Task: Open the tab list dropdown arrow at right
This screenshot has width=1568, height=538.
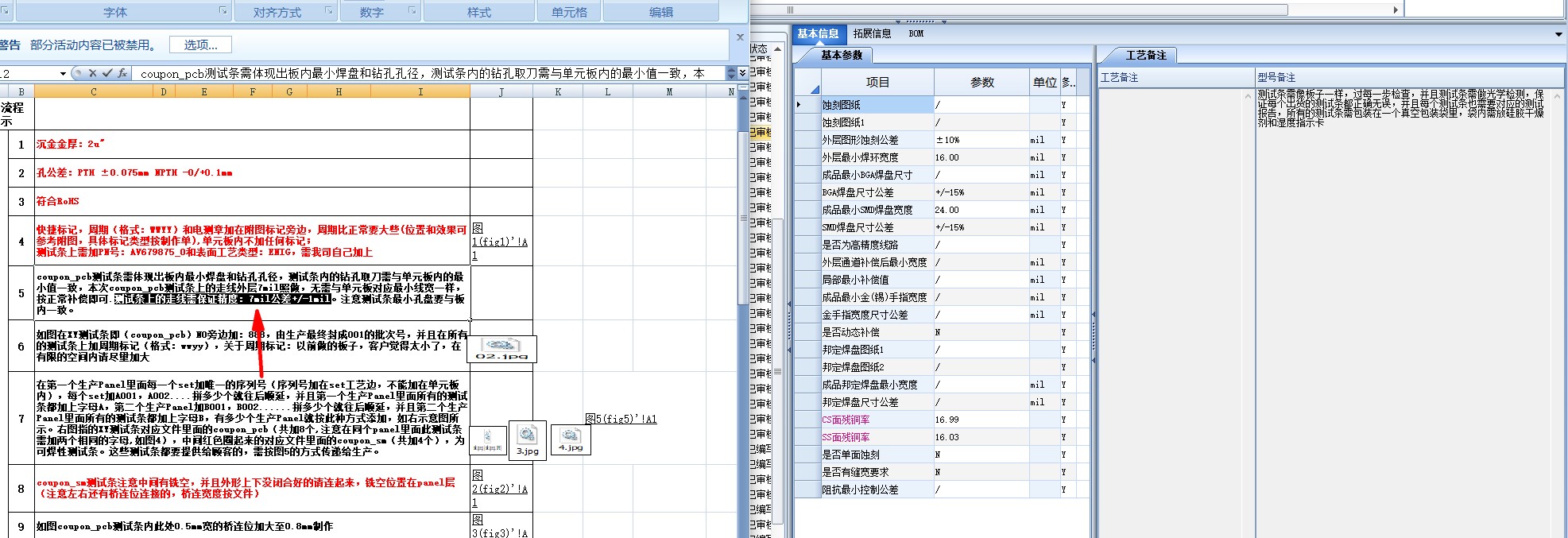Action: [x=1558, y=34]
